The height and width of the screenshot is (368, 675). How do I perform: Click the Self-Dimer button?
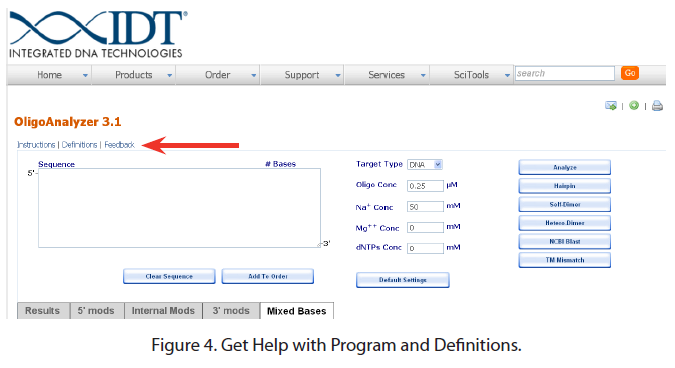[x=564, y=204]
